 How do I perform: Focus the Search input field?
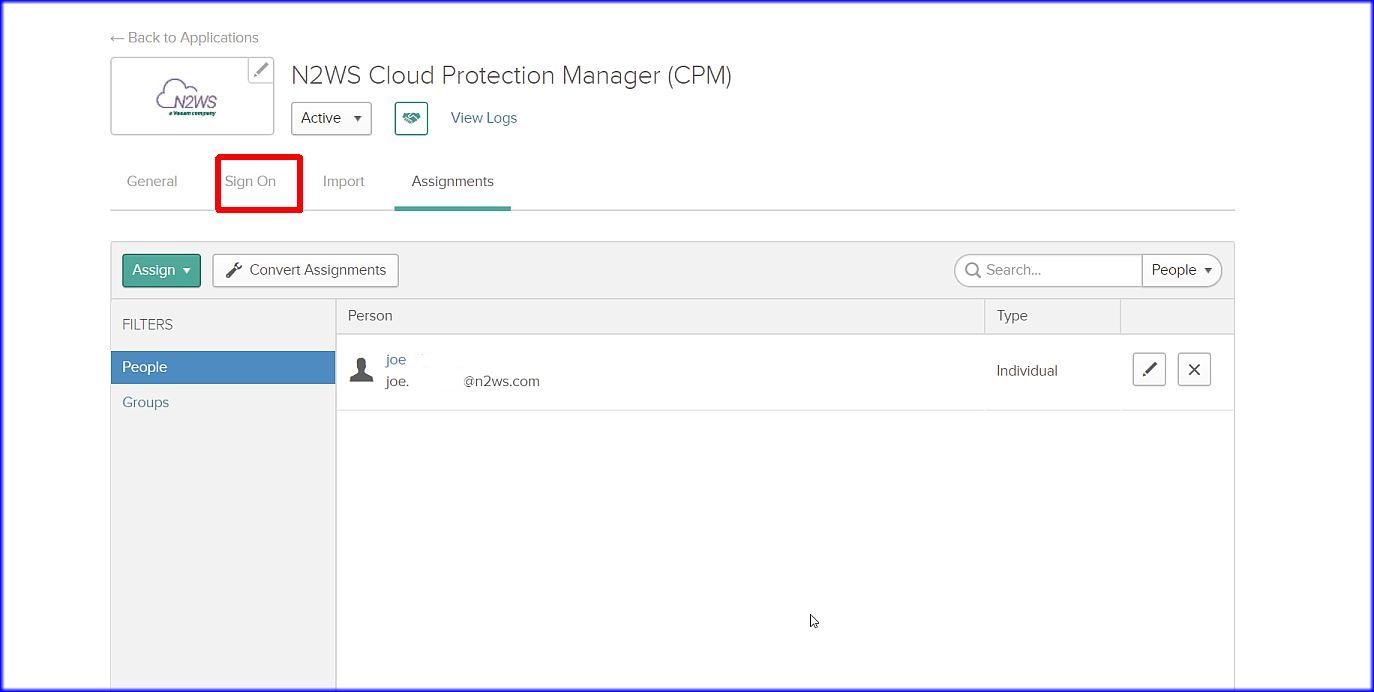point(1048,270)
